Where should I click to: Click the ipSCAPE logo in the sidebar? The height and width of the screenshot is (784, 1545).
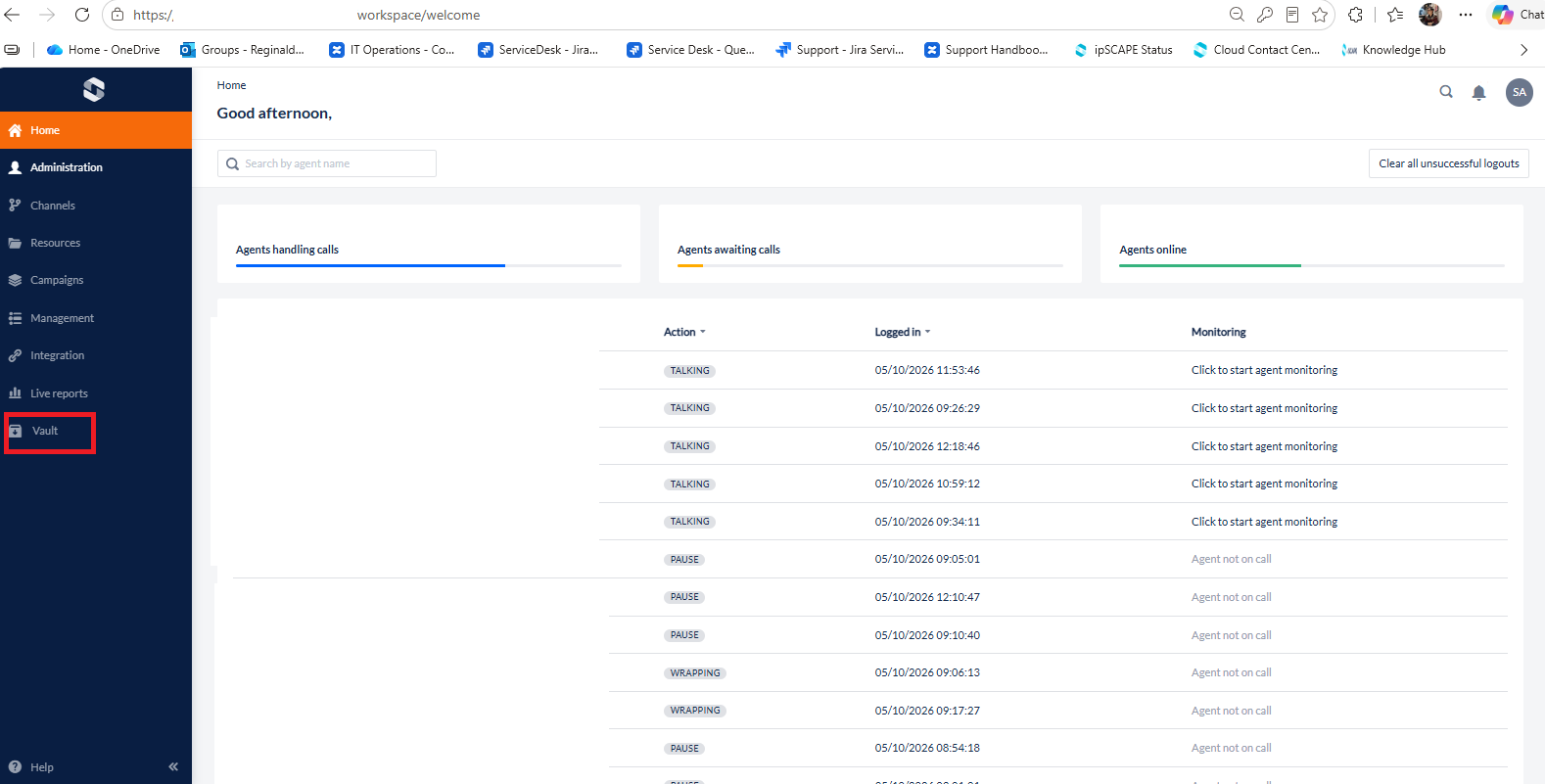(x=94, y=90)
